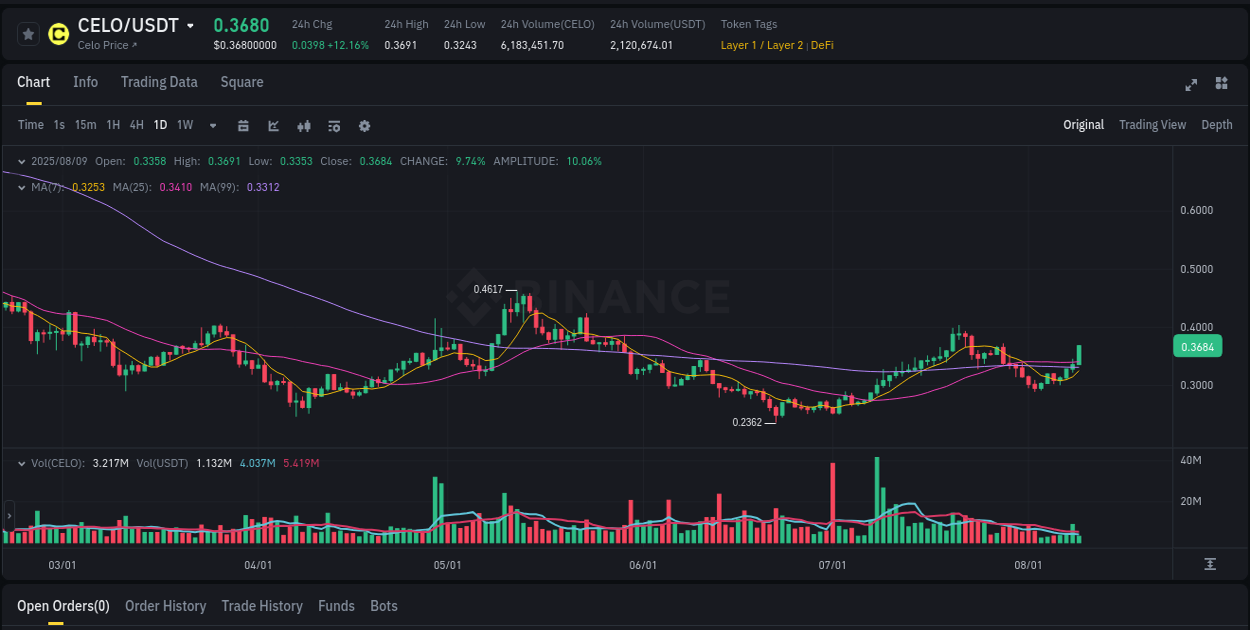Expand chart fullscreen with diagonal arrows icon
This screenshot has height=630, width=1250.
[1190, 85]
